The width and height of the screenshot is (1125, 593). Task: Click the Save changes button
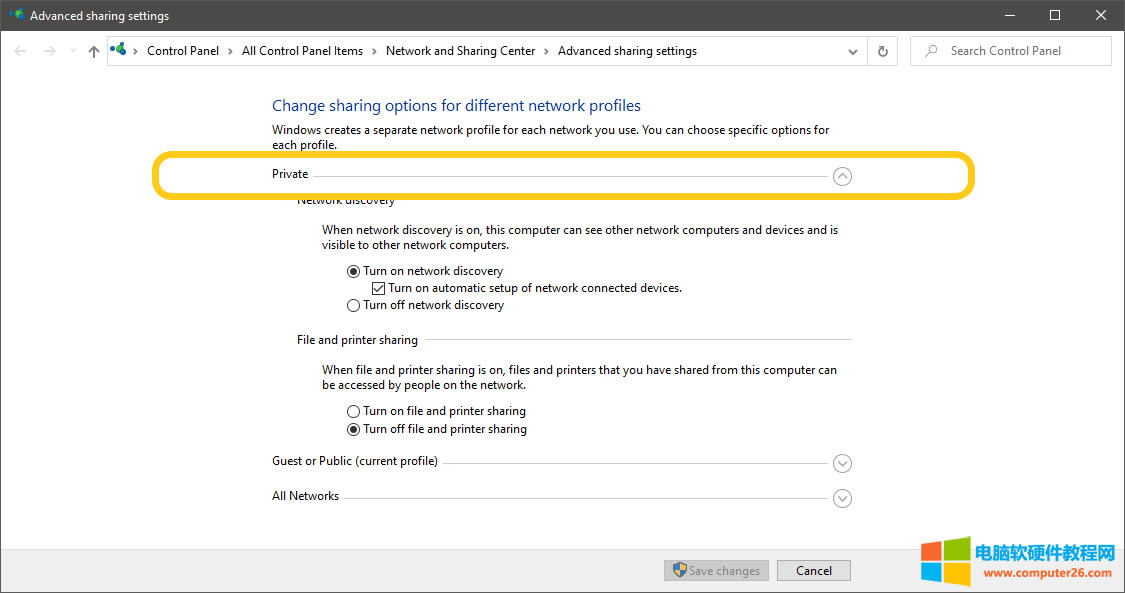tap(716, 570)
